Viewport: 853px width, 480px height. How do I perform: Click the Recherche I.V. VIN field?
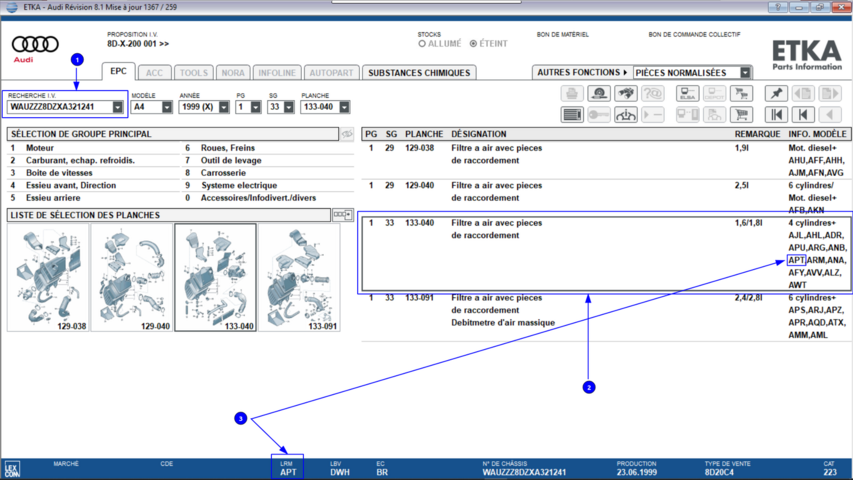(x=60, y=107)
